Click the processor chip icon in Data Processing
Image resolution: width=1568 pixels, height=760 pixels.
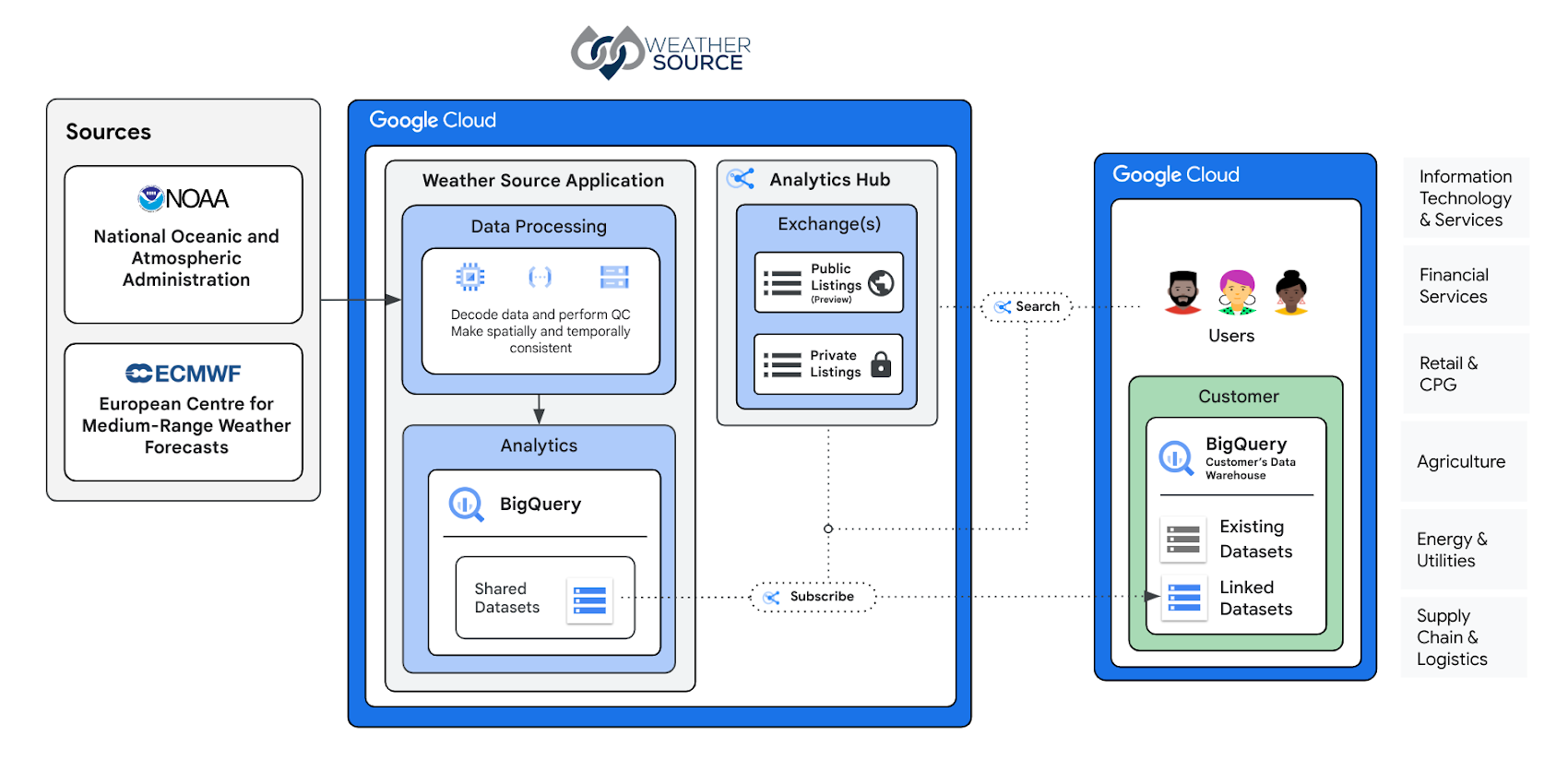pos(470,277)
